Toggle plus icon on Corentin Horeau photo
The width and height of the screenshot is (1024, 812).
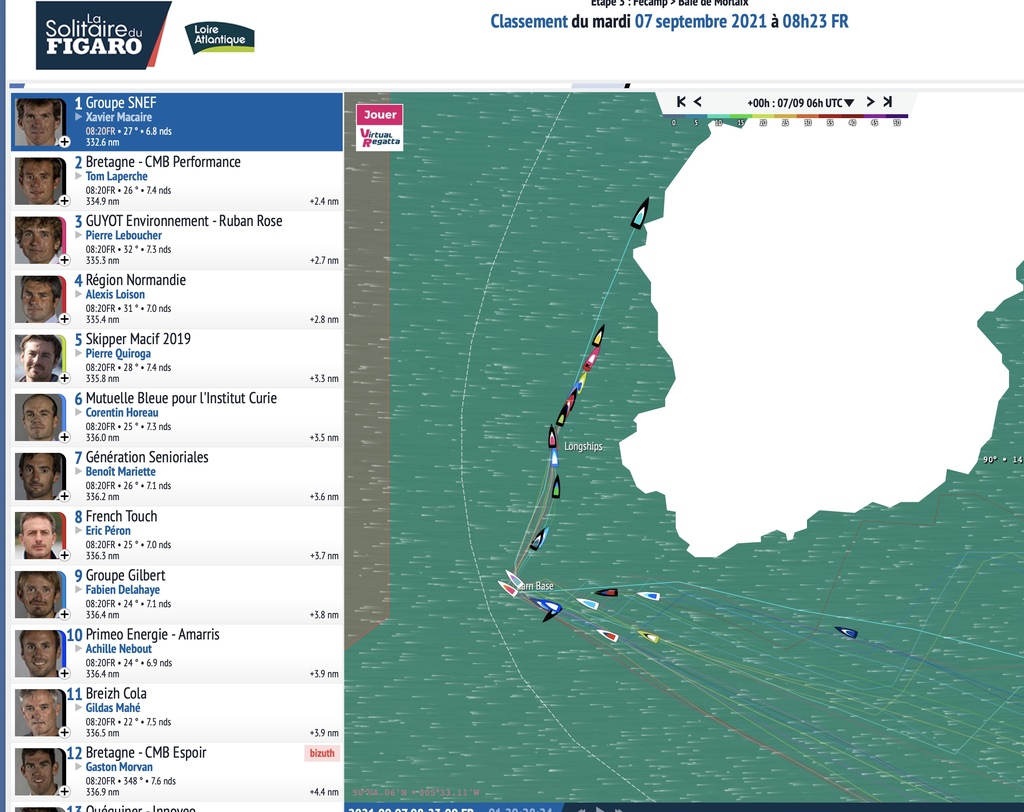64,437
